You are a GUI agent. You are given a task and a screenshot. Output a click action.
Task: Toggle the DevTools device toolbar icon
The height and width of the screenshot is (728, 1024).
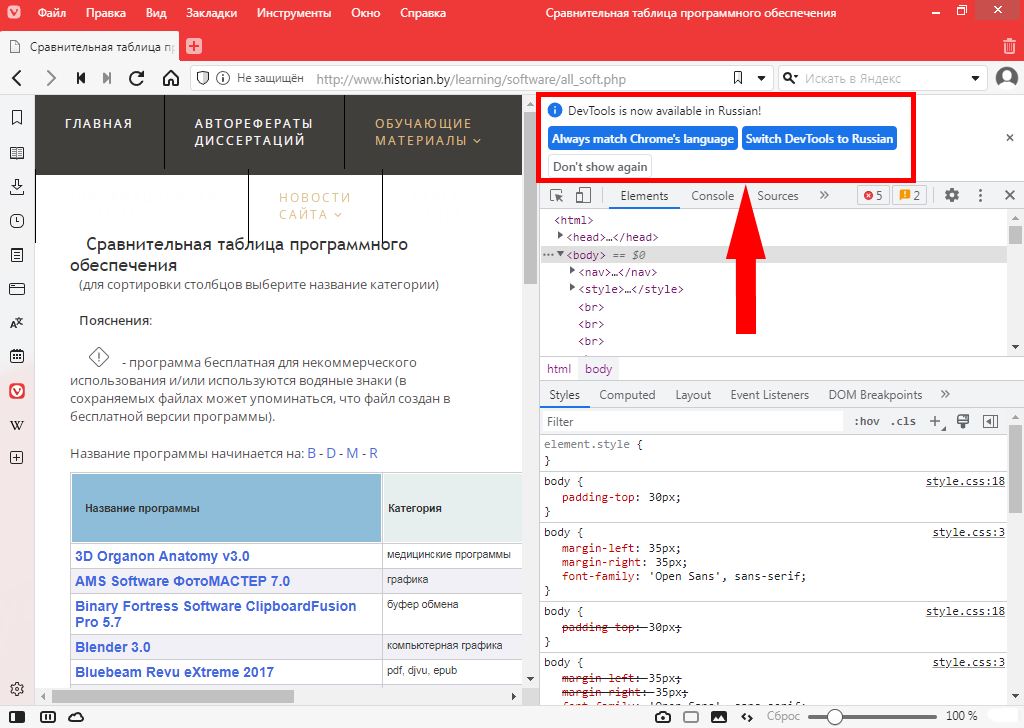(583, 196)
